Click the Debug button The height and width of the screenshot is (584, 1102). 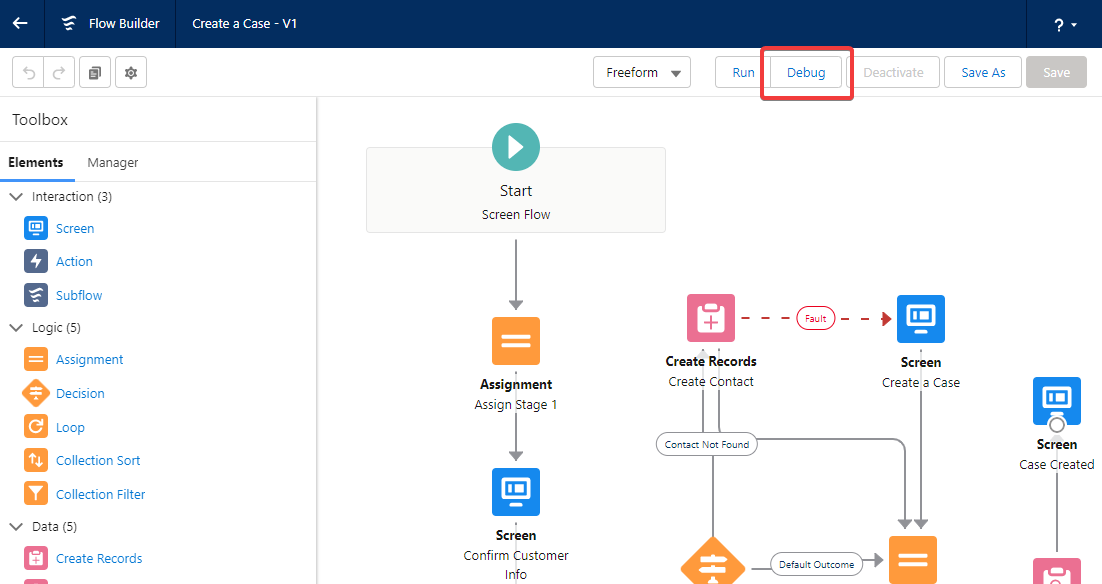[x=806, y=72]
